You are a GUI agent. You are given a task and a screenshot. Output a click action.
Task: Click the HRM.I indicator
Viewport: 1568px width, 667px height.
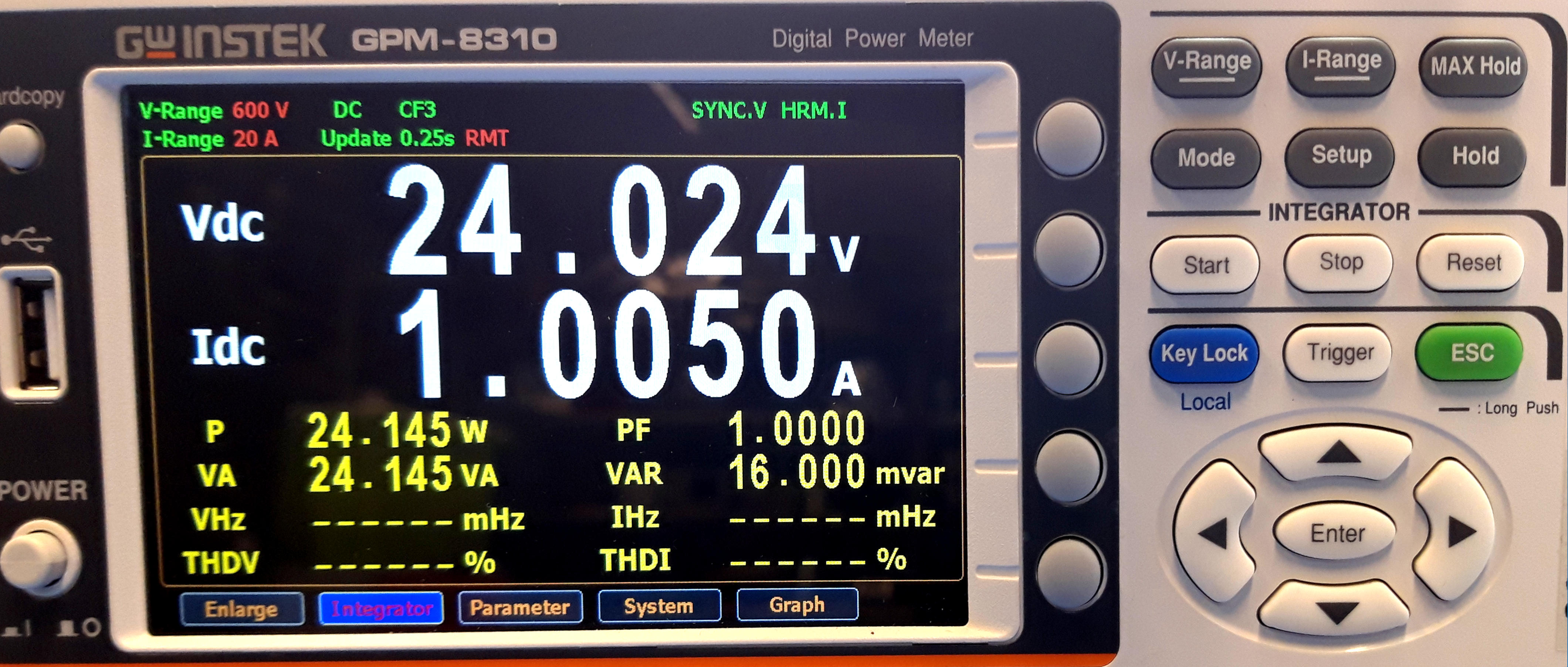(814, 111)
